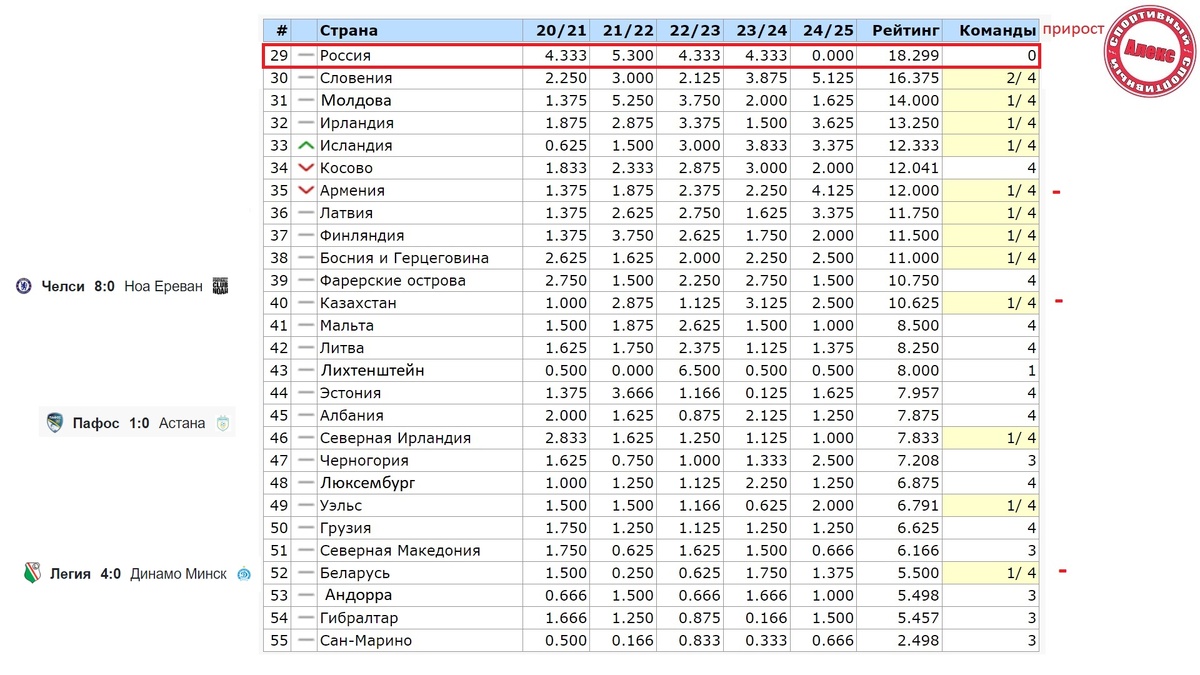Image resolution: width=1200 pixels, height=675 pixels.
Task: Click the Команды column header
Action: pos(991,31)
